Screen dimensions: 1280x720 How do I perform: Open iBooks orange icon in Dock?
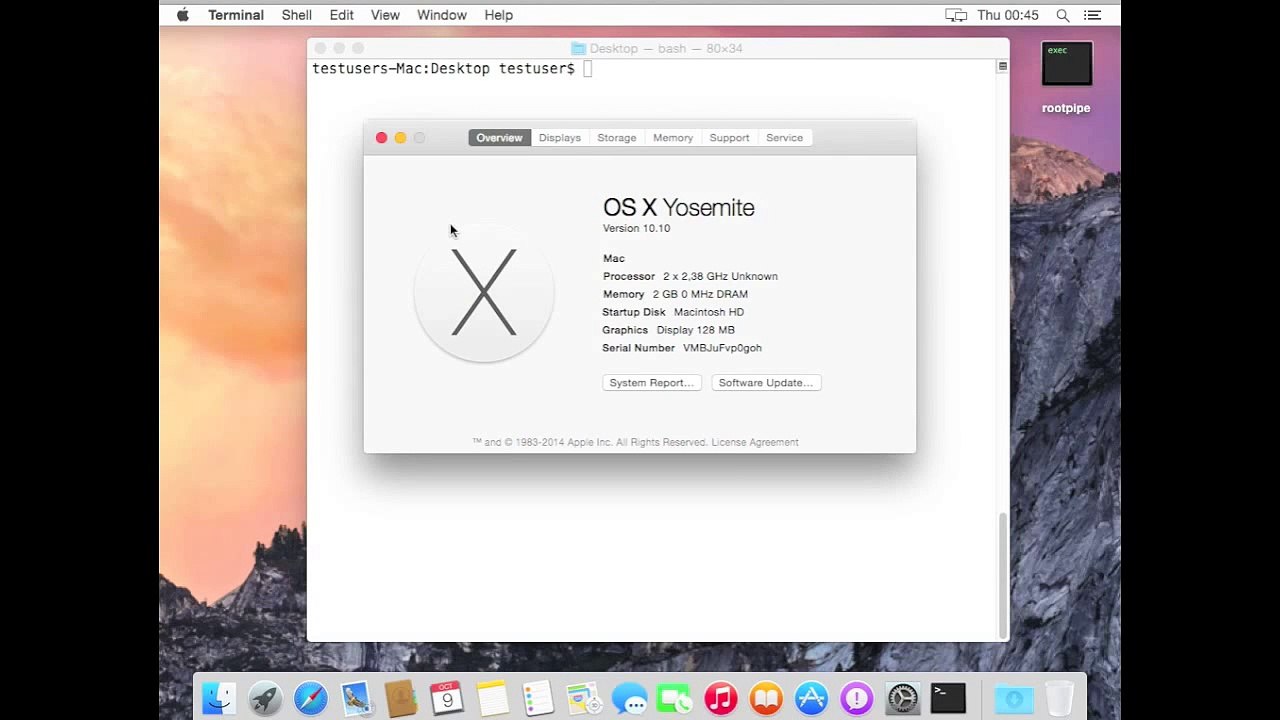coord(766,698)
